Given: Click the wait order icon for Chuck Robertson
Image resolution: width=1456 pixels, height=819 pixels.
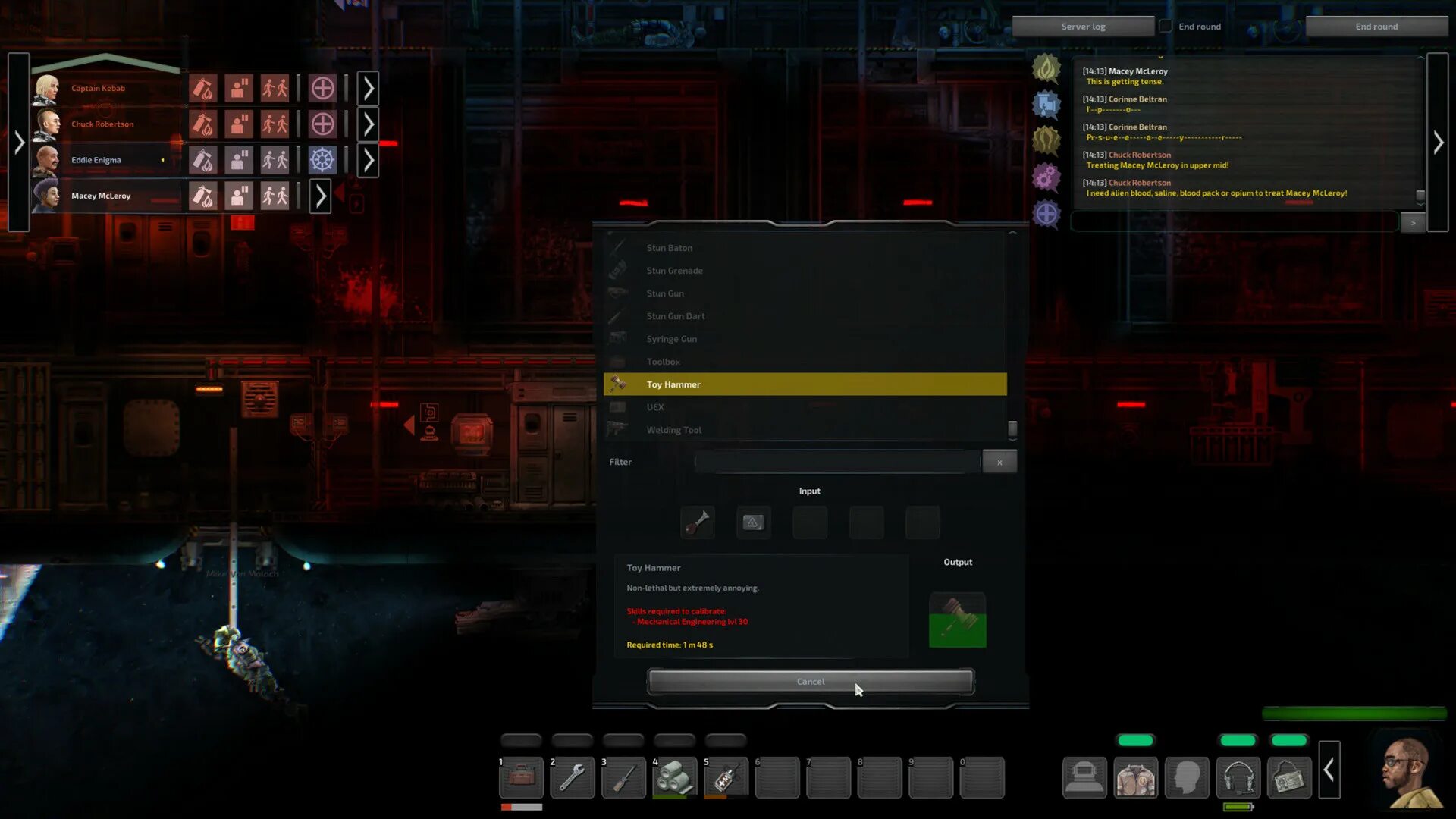Looking at the screenshot, I should point(239,124).
